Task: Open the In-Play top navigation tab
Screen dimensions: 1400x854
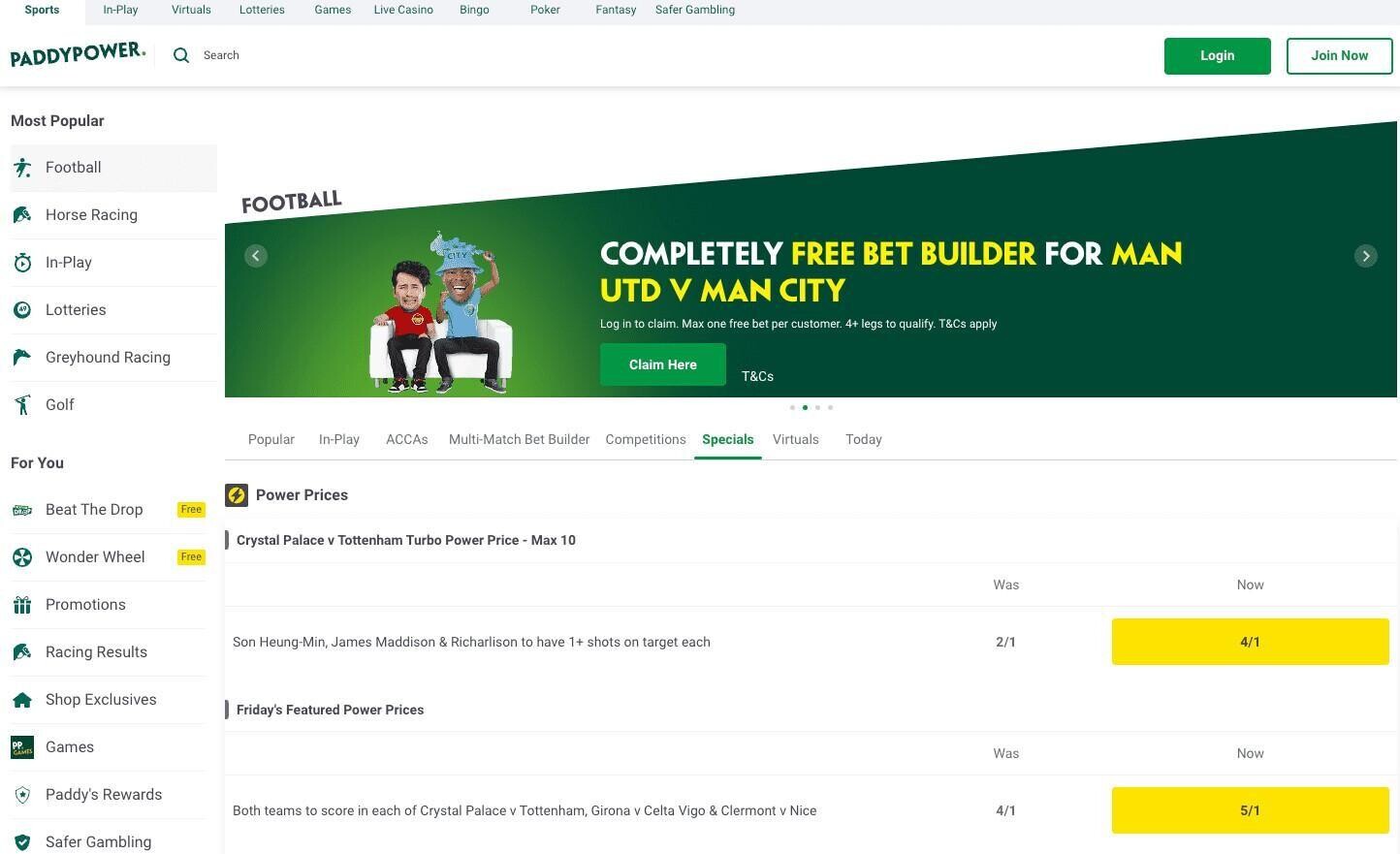Action: click(x=120, y=10)
